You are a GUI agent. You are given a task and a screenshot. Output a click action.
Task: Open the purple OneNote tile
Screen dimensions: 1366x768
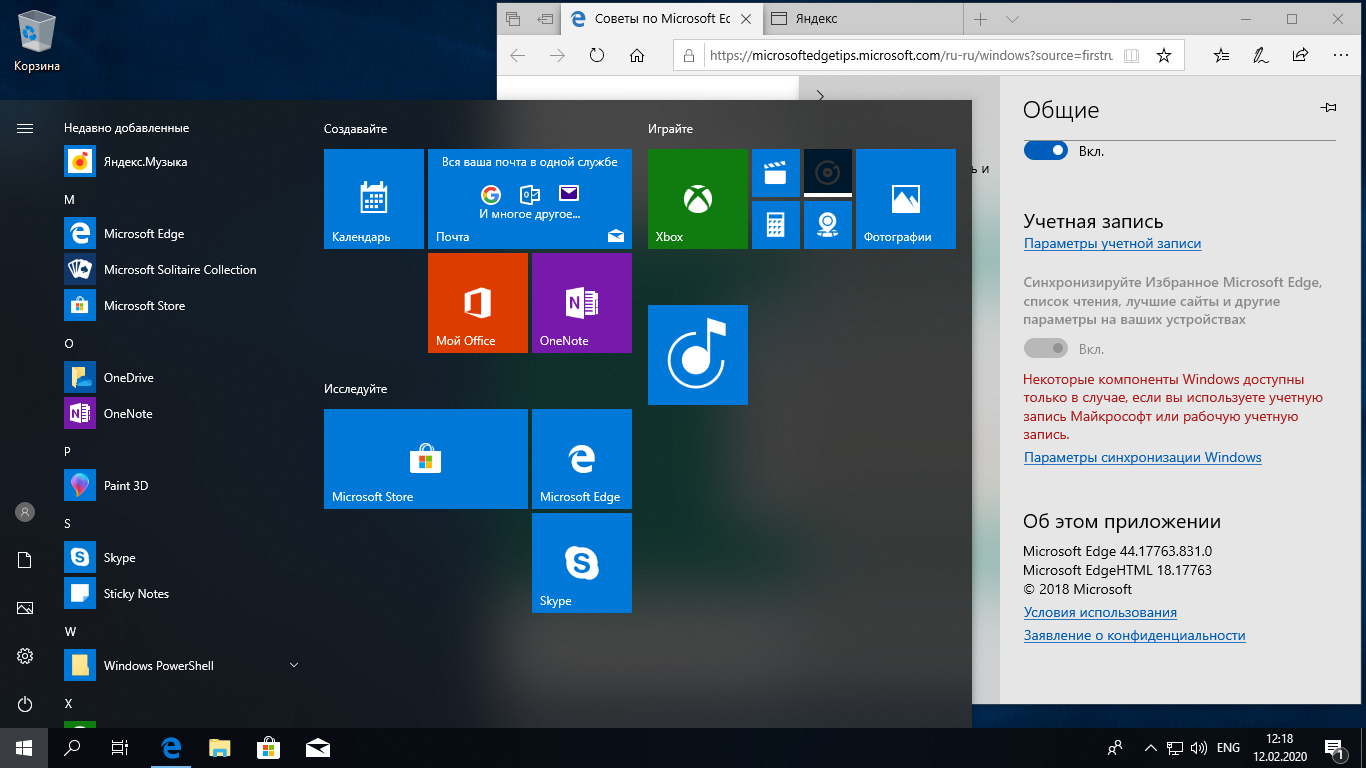click(582, 303)
